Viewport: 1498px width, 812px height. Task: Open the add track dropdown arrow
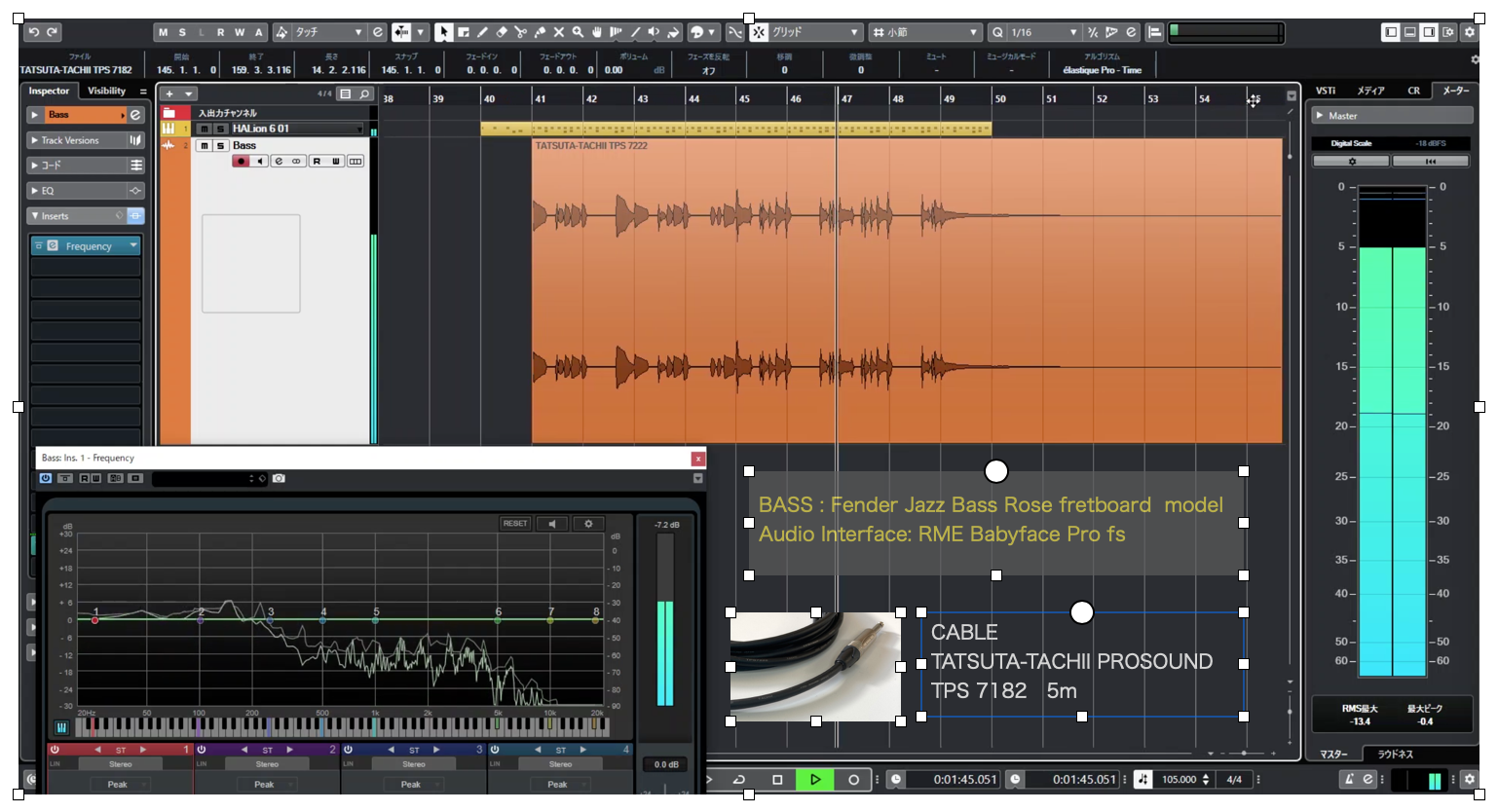(x=189, y=93)
